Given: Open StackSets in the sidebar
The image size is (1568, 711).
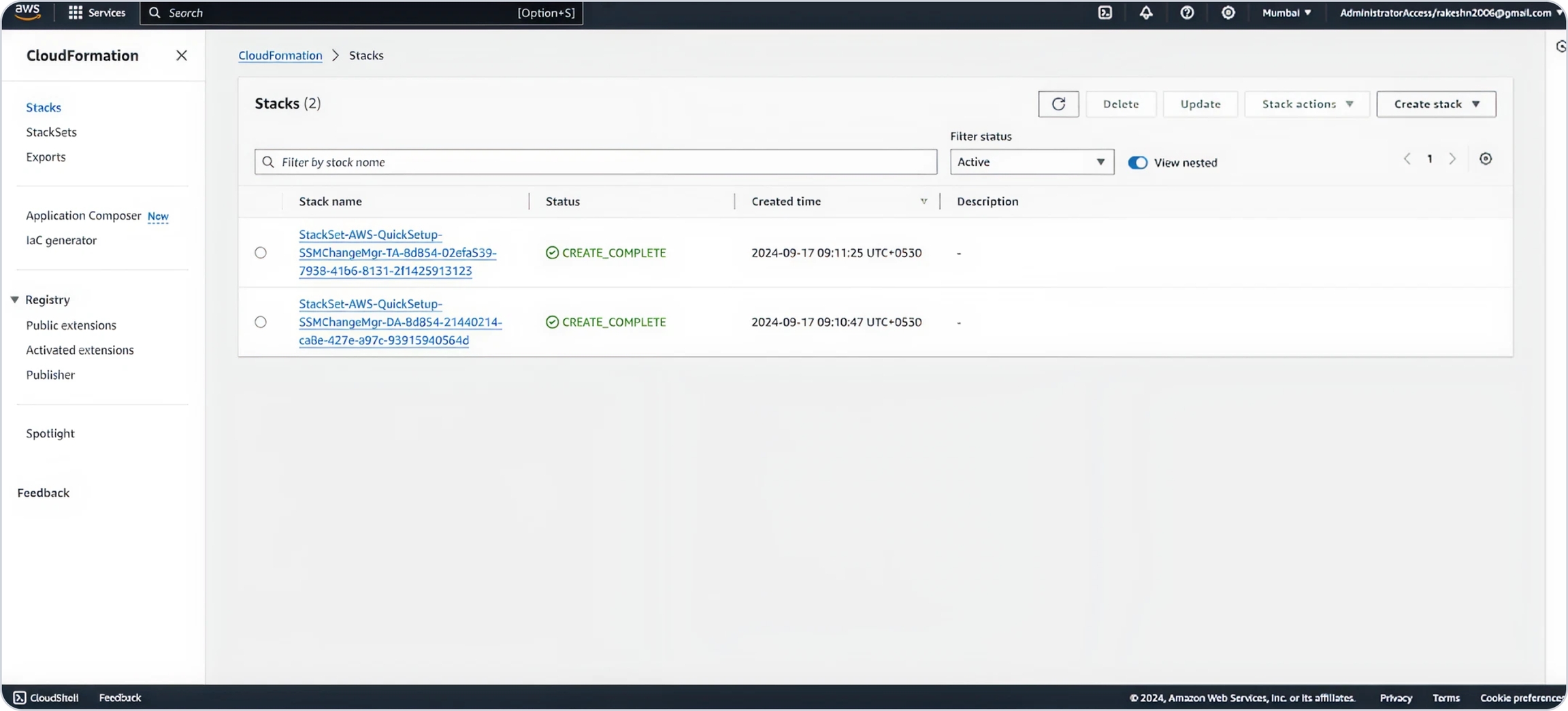Looking at the screenshot, I should click(51, 132).
